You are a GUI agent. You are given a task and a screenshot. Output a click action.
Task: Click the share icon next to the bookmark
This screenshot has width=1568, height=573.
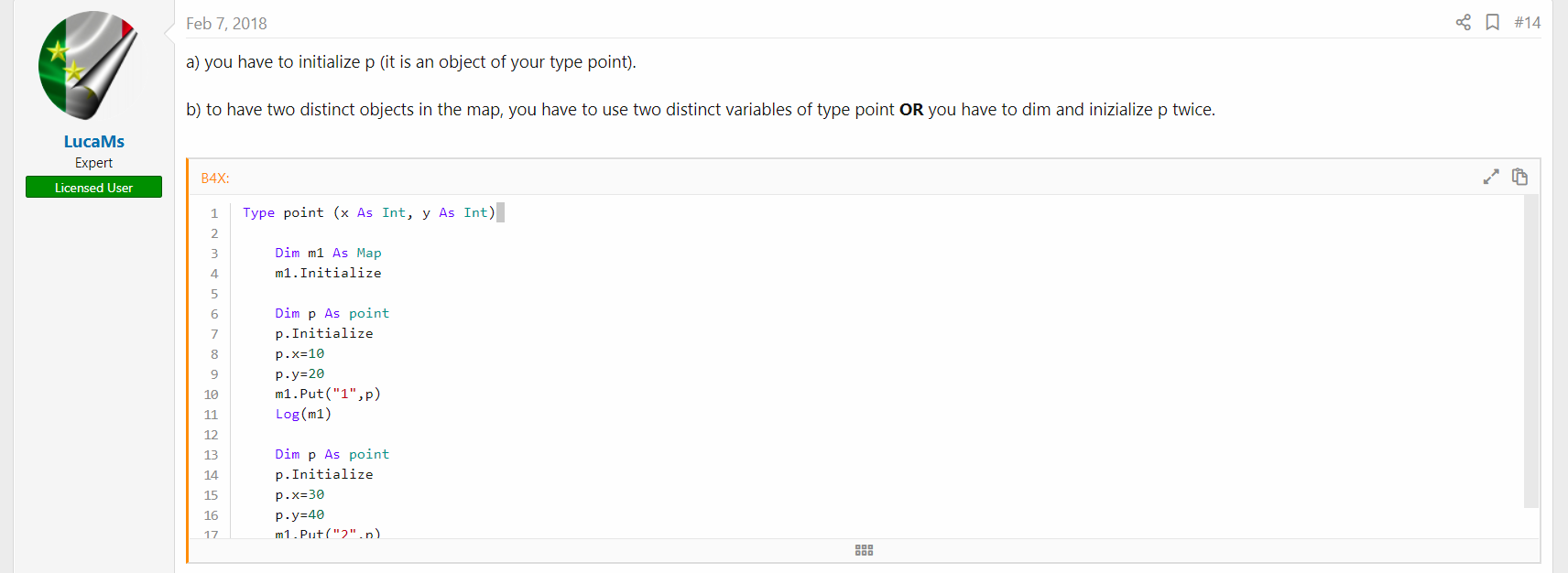pyautogui.click(x=1463, y=23)
